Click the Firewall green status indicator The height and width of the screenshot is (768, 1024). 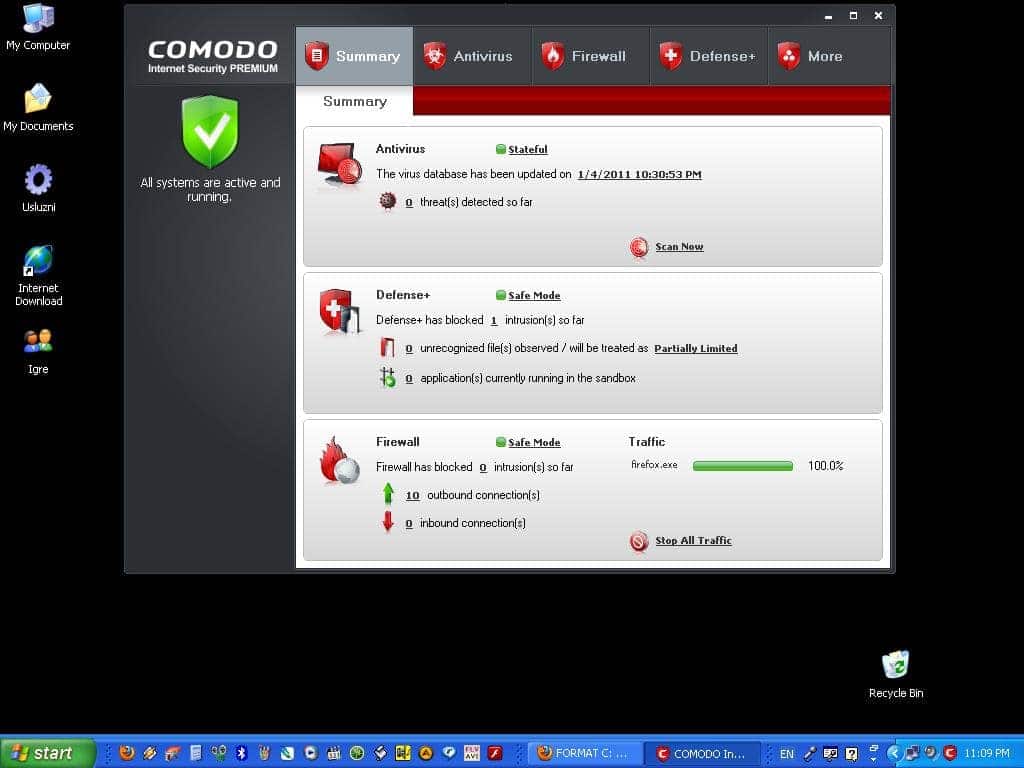click(500, 442)
